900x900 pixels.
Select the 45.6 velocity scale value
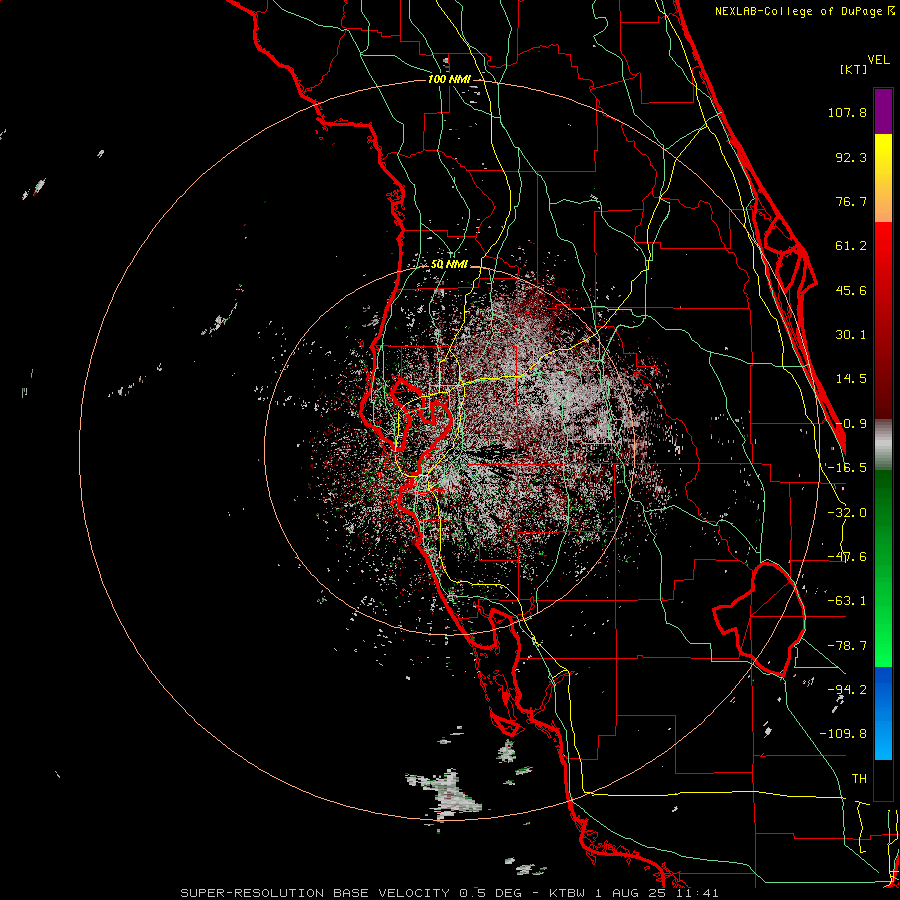pos(851,290)
